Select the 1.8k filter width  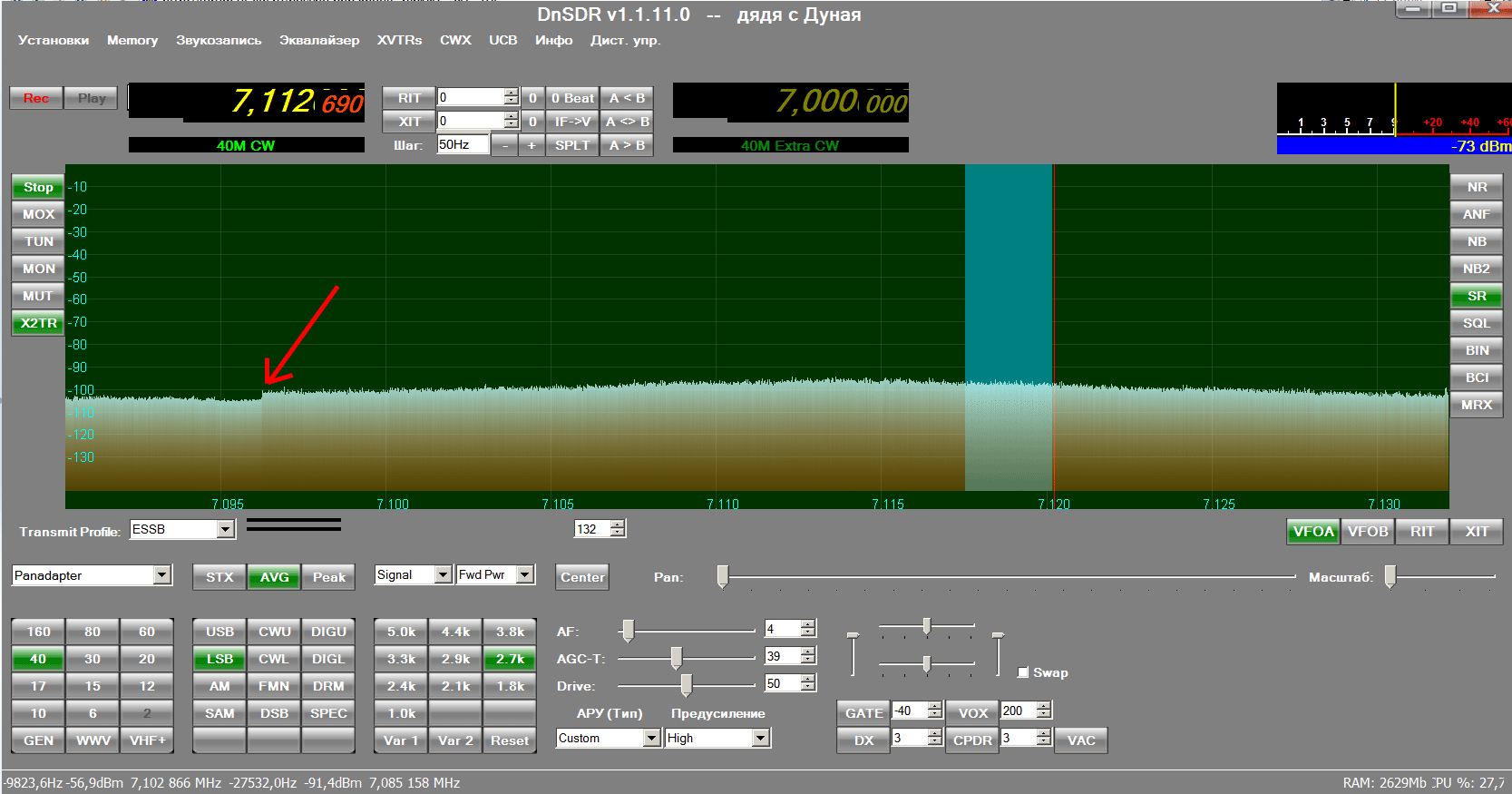[510, 686]
